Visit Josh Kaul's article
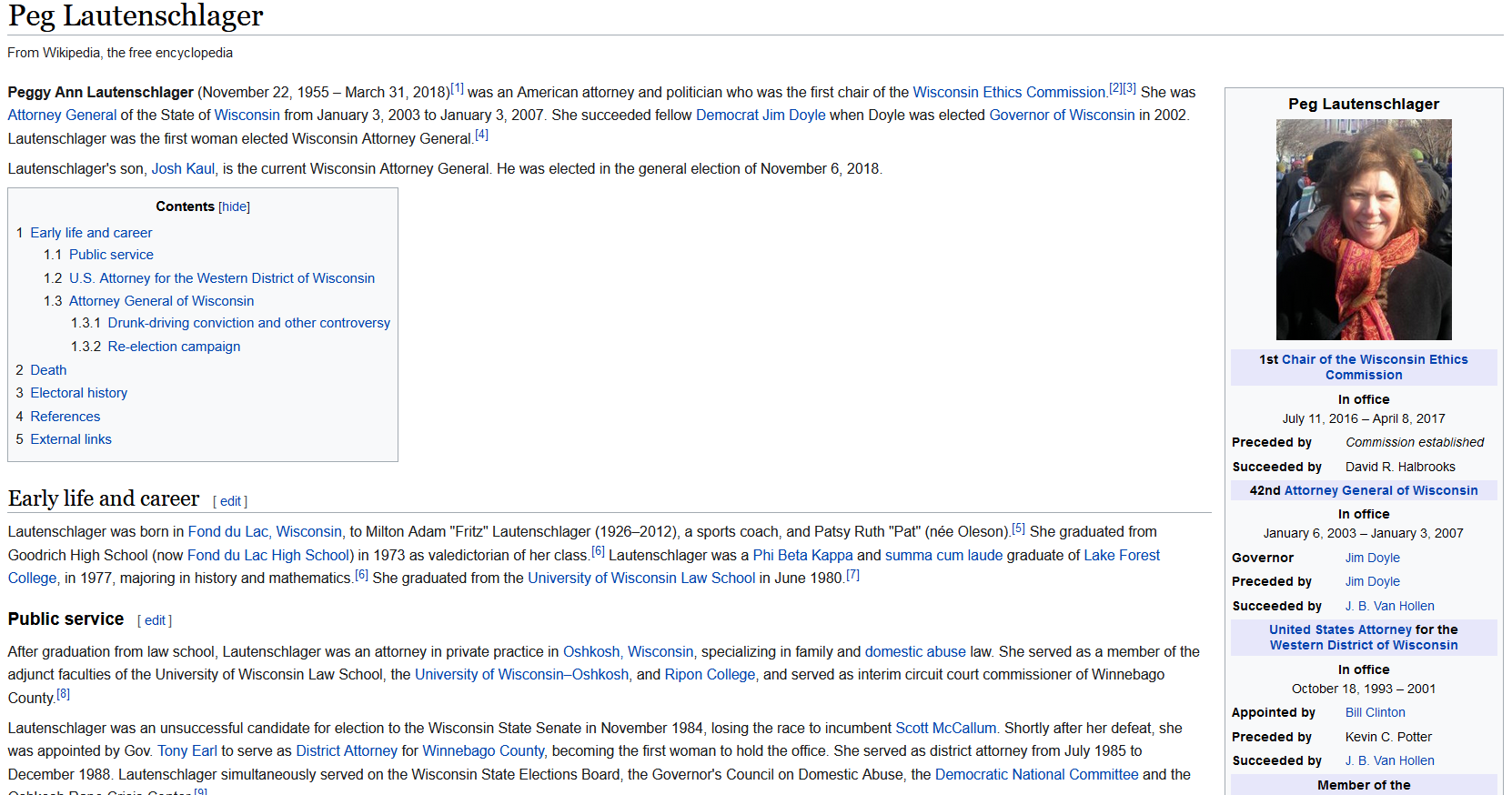Screen dimensions: 1512x795 pos(183,169)
